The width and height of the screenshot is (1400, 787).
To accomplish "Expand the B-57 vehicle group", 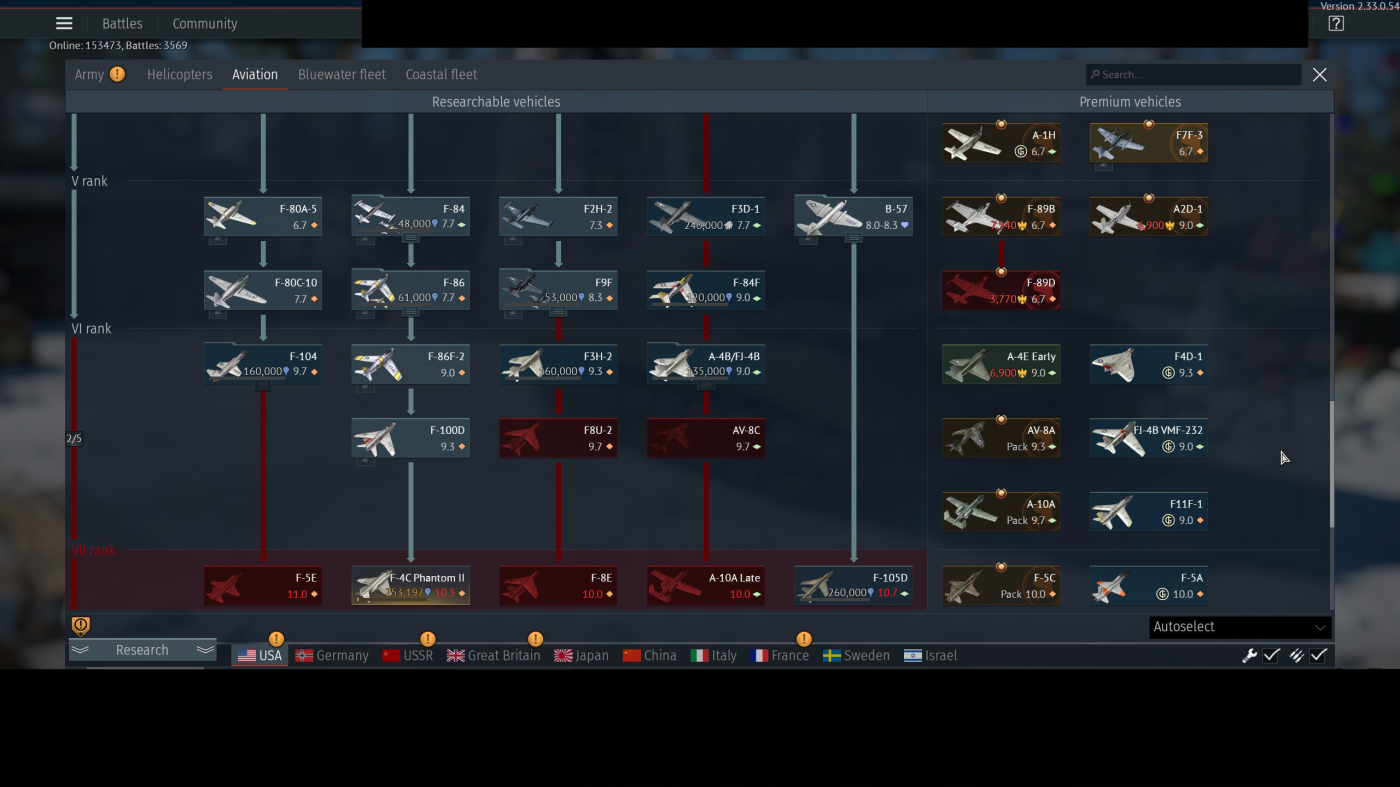I will pos(854,238).
